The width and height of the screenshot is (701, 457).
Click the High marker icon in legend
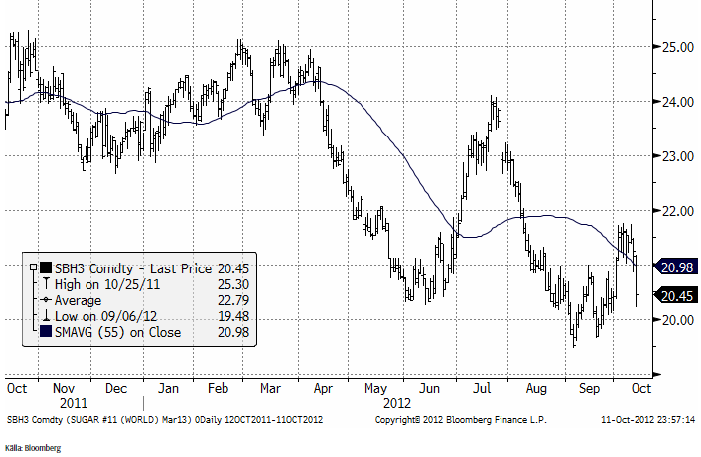47,284
